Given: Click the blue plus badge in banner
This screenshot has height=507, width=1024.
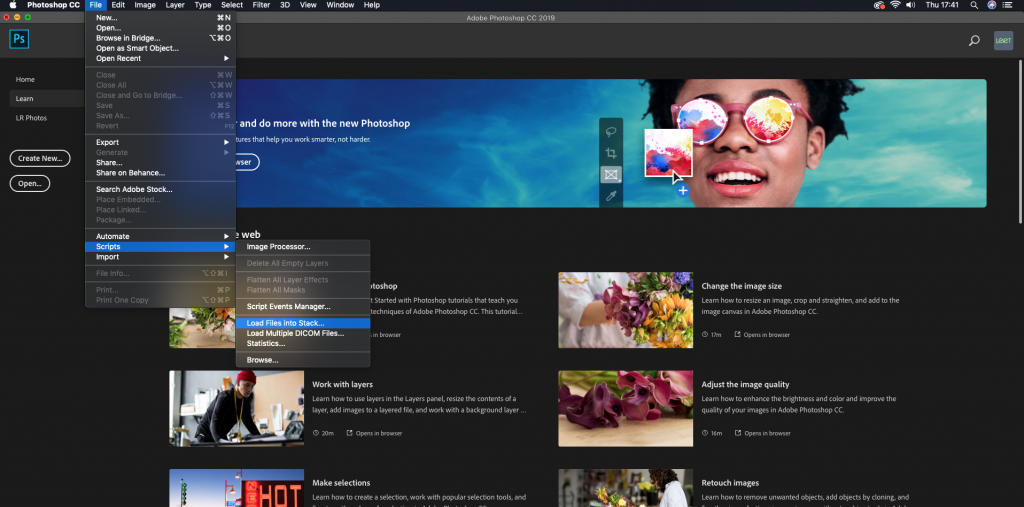Looking at the screenshot, I should point(682,191).
